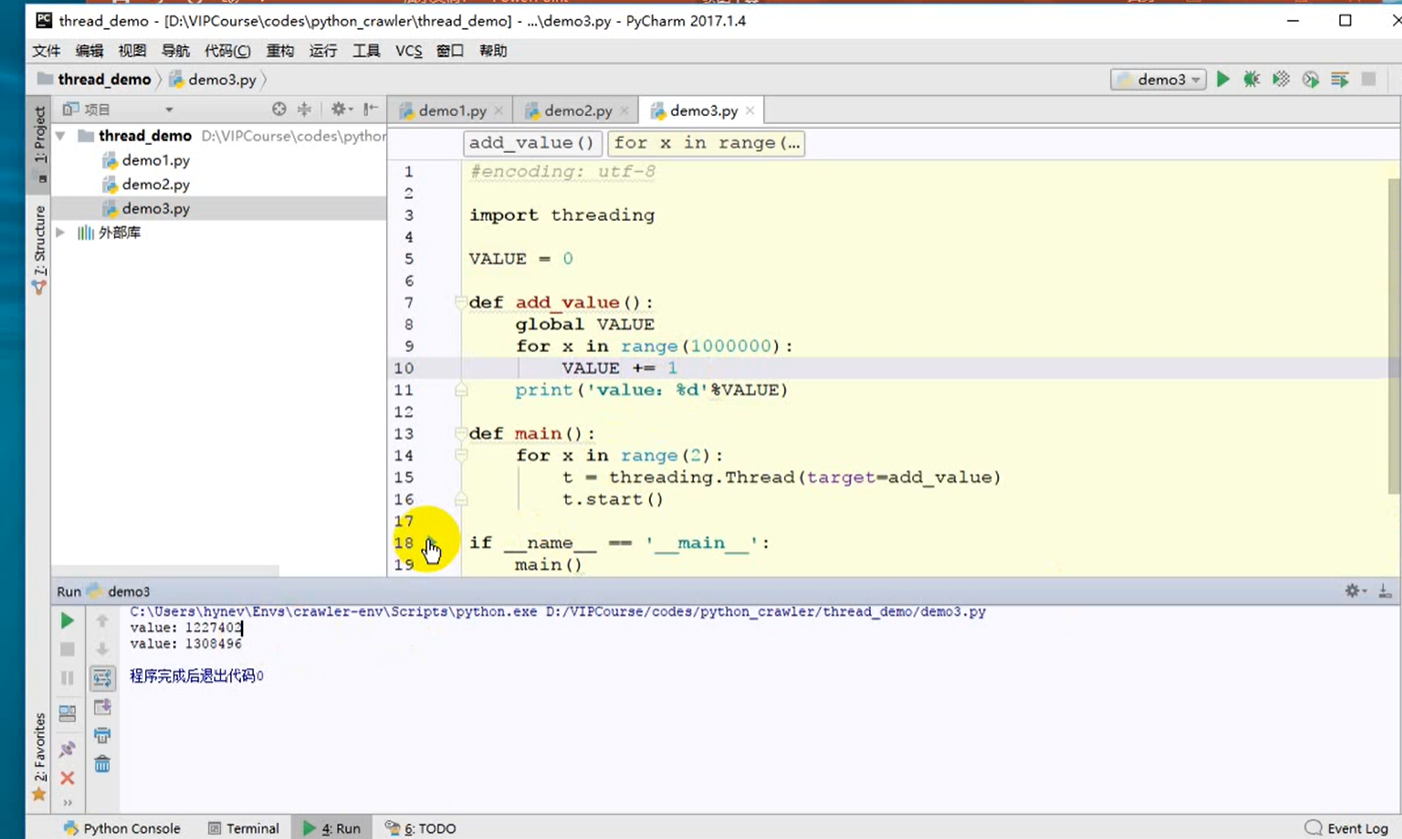Hide the Project panel with the arrow-bar icon
This screenshot has width=1402, height=839.
click(x=371, y=109)
